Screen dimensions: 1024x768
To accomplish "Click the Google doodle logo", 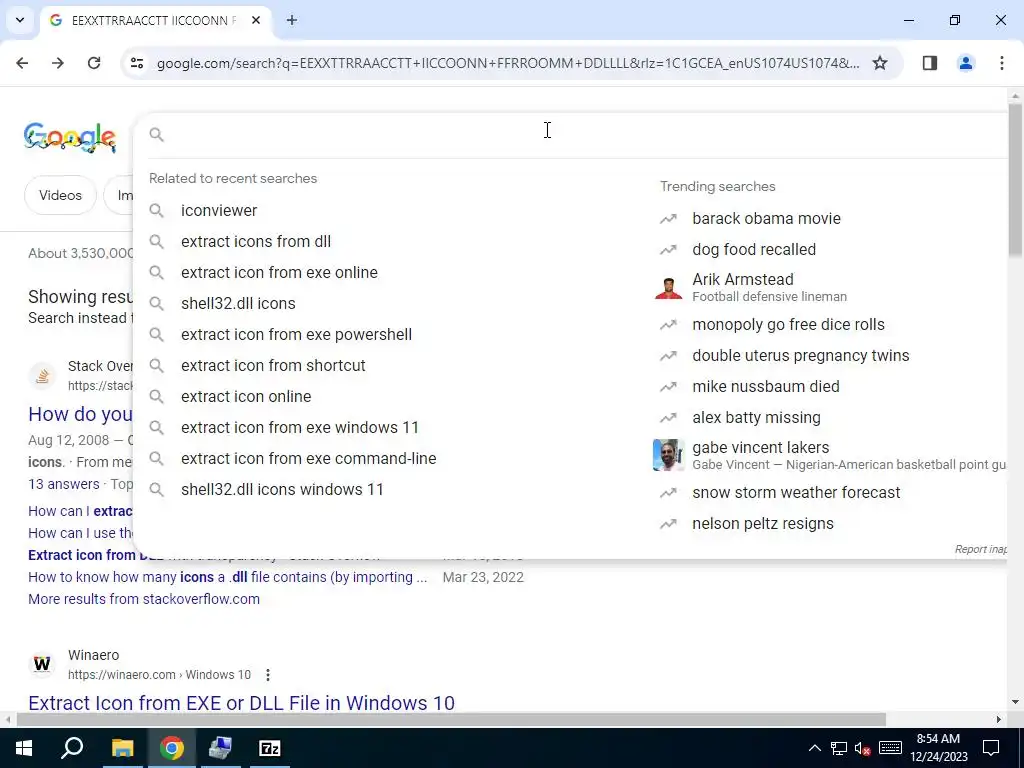I will [x=70, y=137].
